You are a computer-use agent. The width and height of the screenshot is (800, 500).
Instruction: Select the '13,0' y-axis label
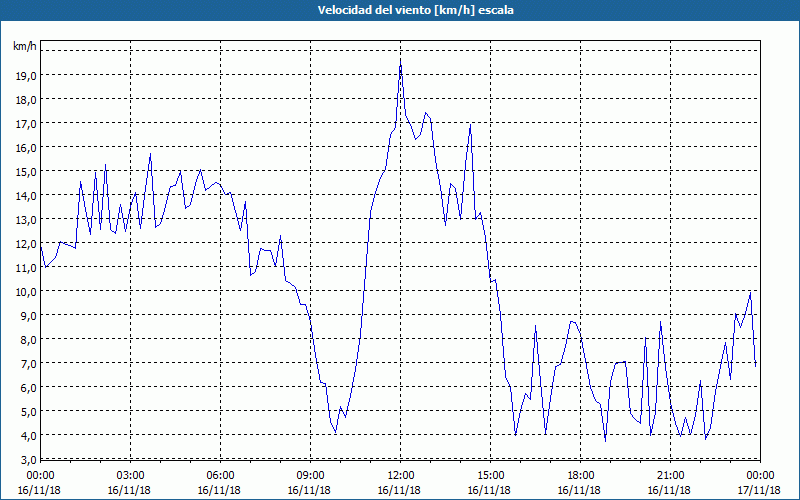pos(27,219)
